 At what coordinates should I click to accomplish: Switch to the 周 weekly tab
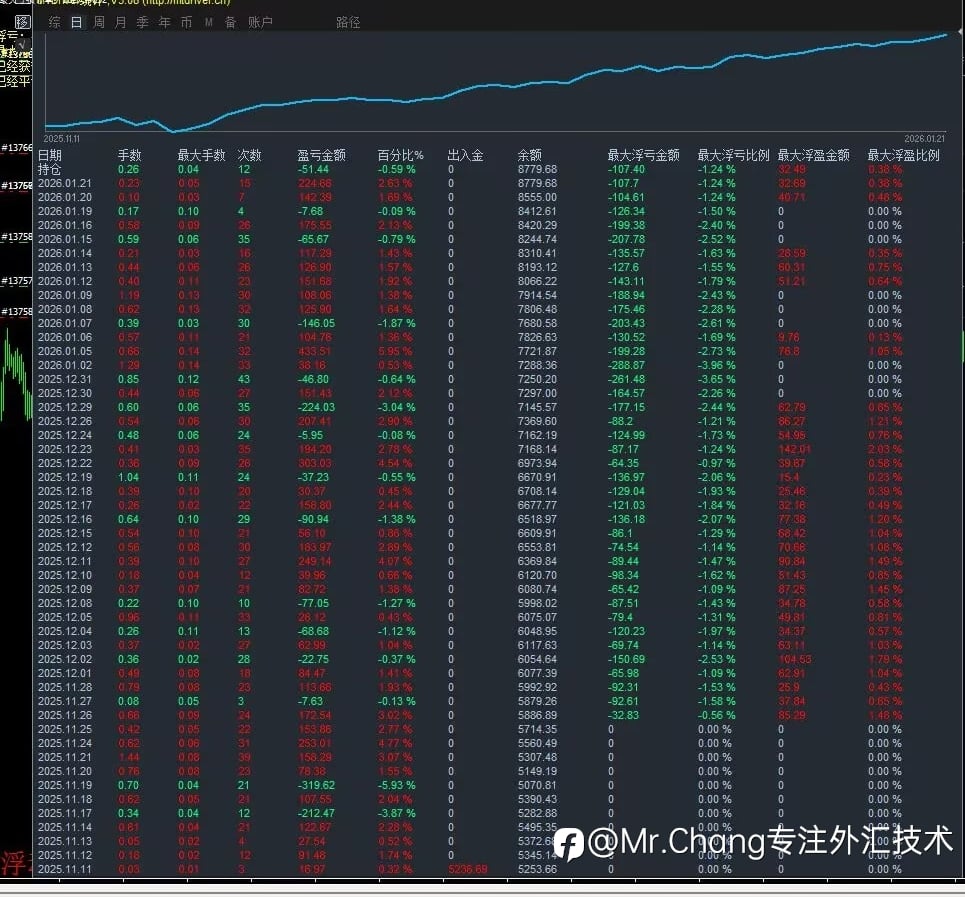pos(99,22)
